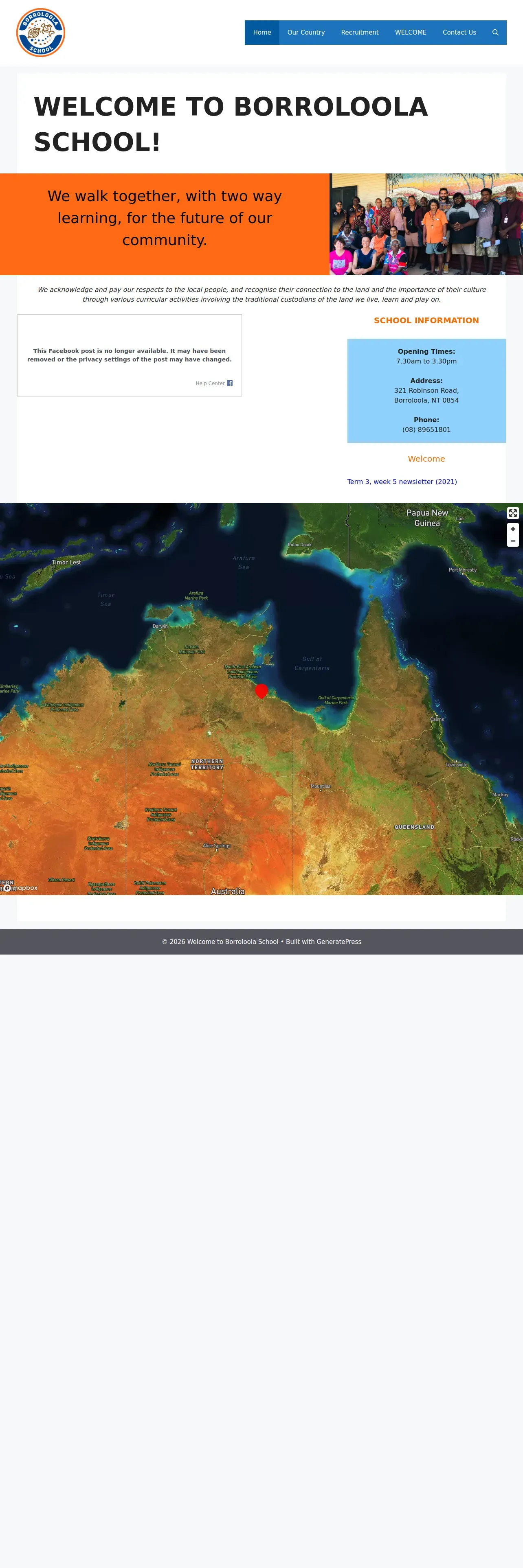
Task: Click the Help Center link
Action: (x=210, y=383)
